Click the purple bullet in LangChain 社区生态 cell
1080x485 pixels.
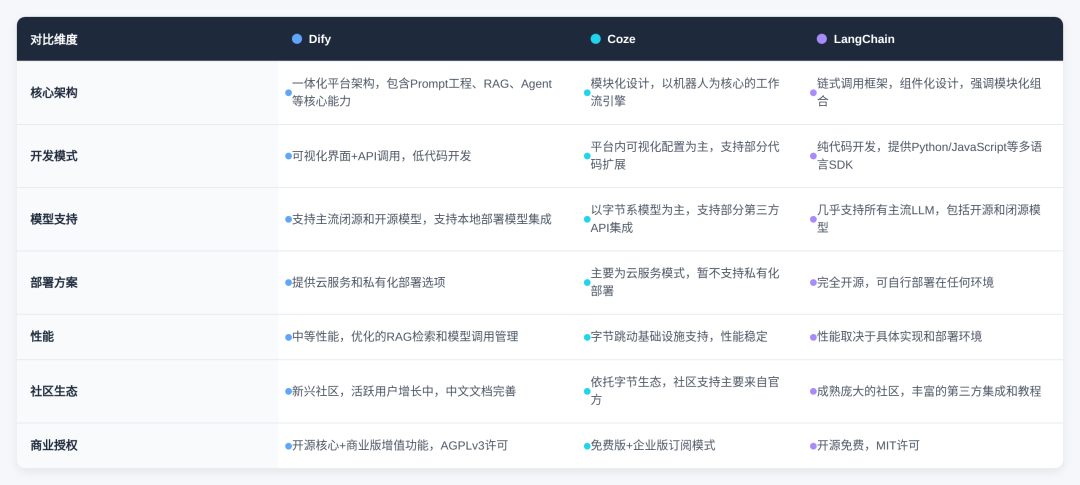coord(813,391)
